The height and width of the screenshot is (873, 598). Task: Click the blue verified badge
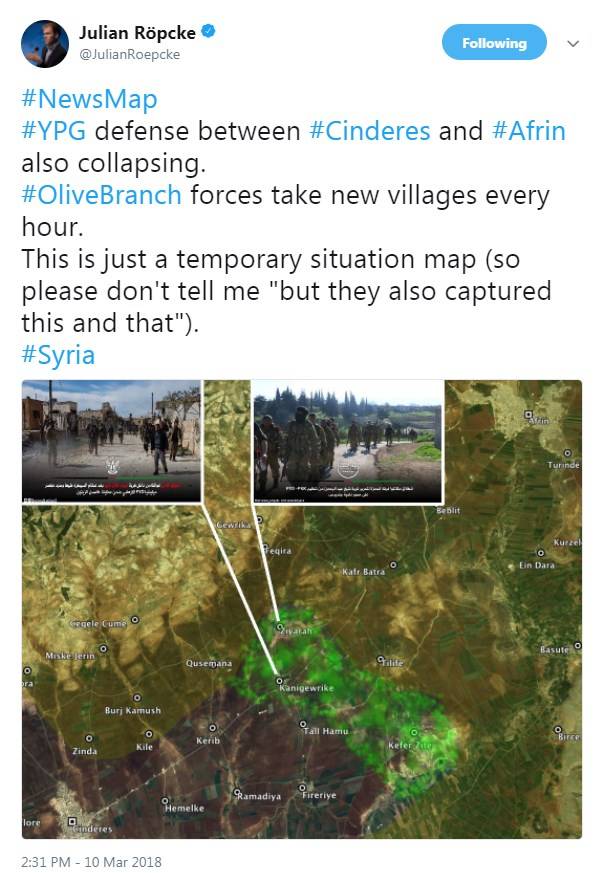(x=208, y=32)
